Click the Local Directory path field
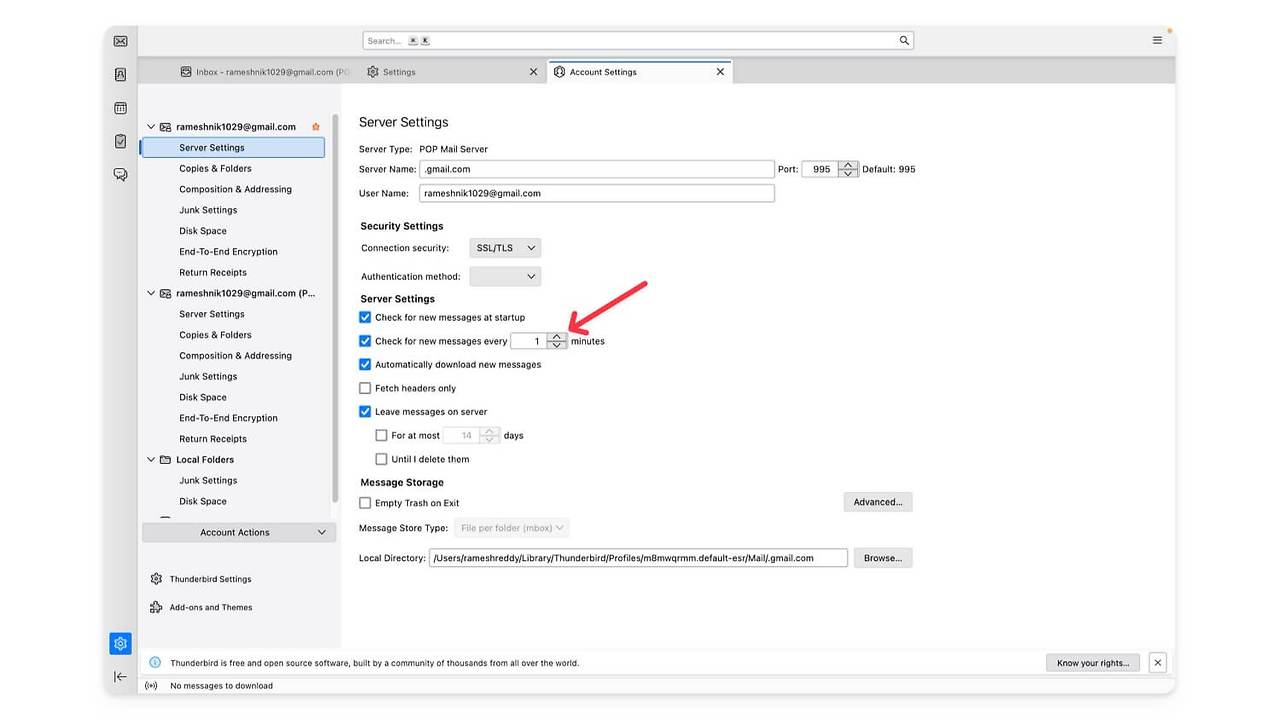The height and width of the screenshot is (719, 1280). 638,558
